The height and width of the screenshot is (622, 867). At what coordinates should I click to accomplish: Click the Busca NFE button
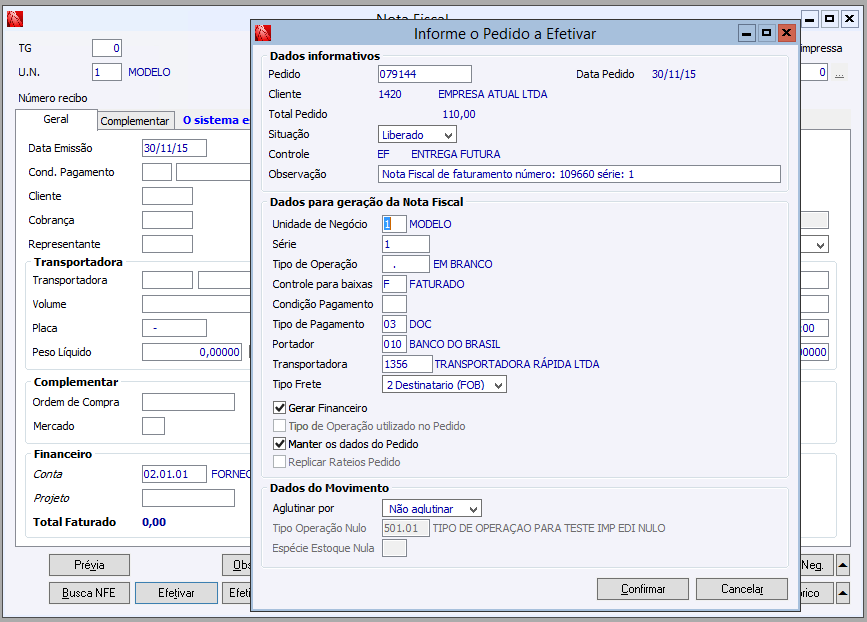pos(89,593)
